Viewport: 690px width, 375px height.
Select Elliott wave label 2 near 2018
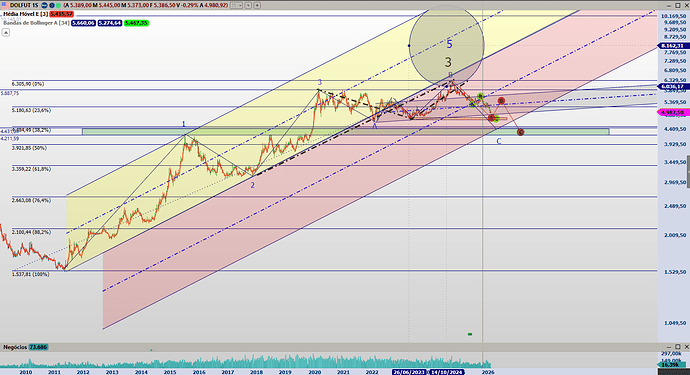253,185
